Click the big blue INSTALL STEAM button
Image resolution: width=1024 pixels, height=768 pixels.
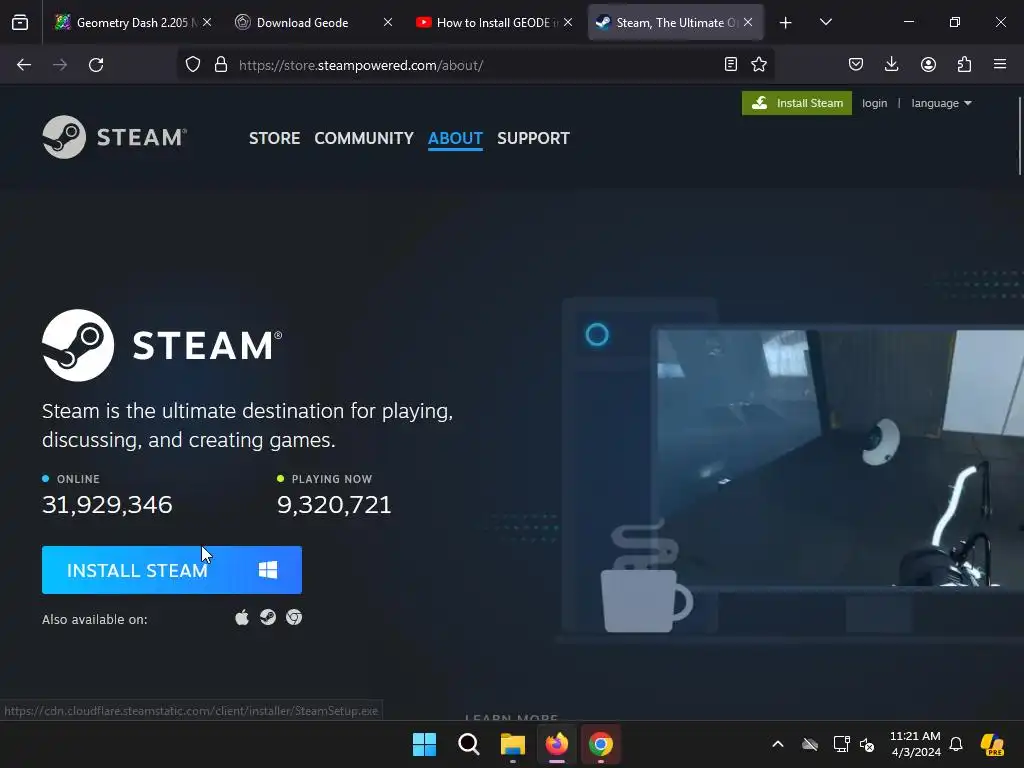[x=172, y=570]
